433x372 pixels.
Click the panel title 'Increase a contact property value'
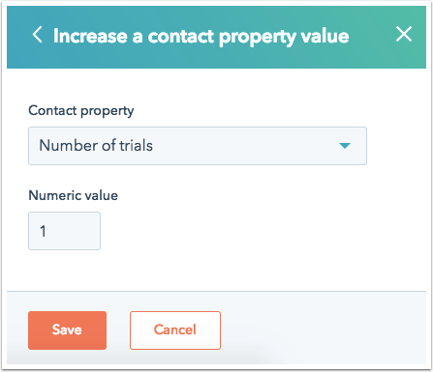click(201, 36)
